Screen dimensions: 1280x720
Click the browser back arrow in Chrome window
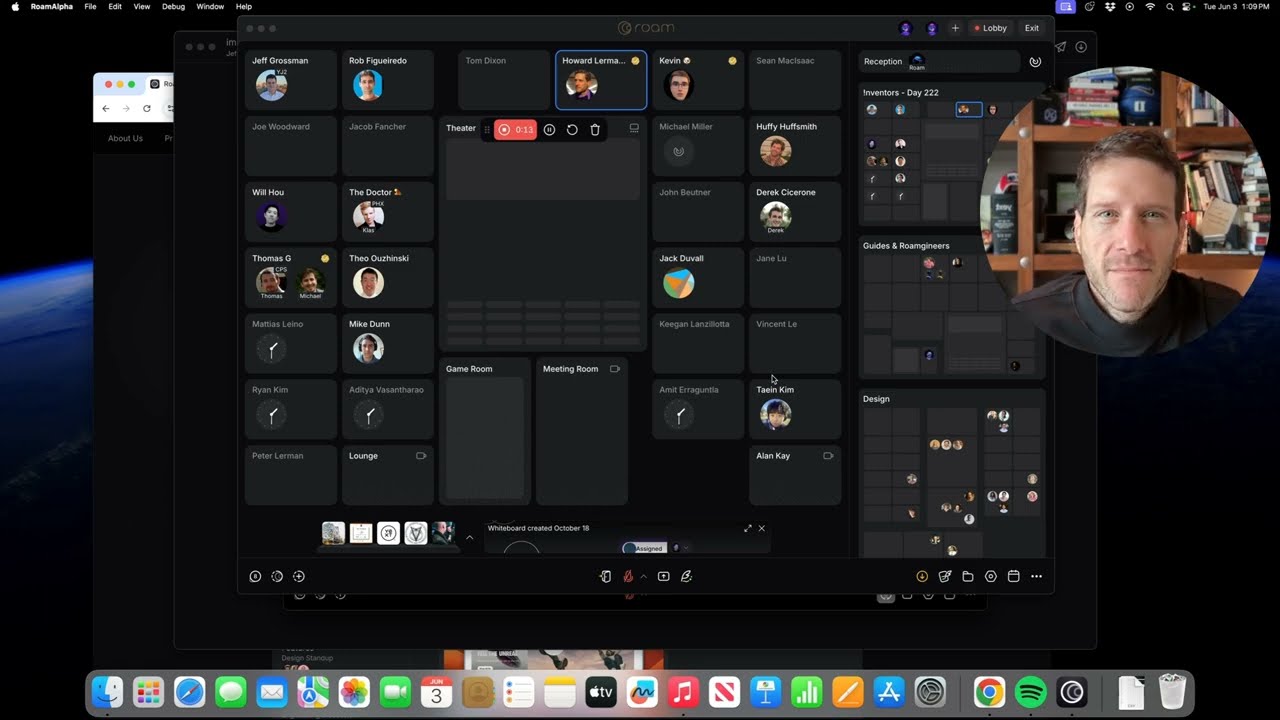pos(105,108)
